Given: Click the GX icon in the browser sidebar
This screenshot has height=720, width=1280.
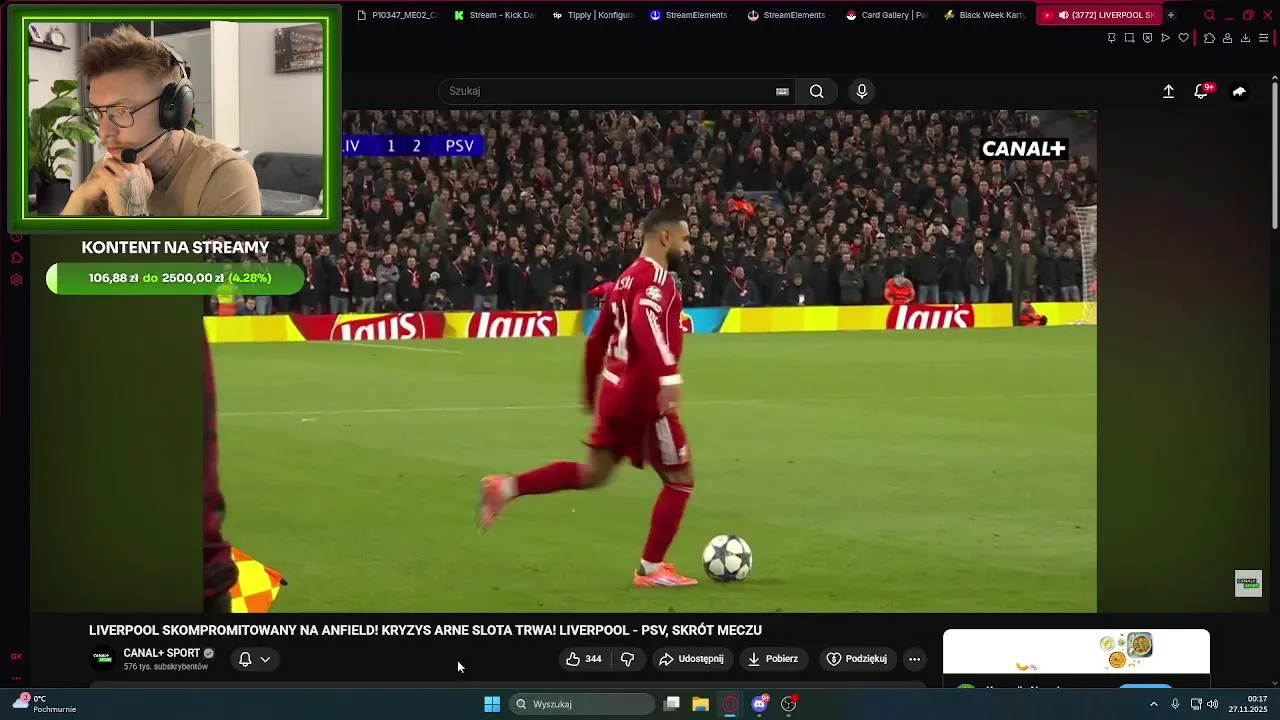Looking at the screenshot, I should (16, 657).
